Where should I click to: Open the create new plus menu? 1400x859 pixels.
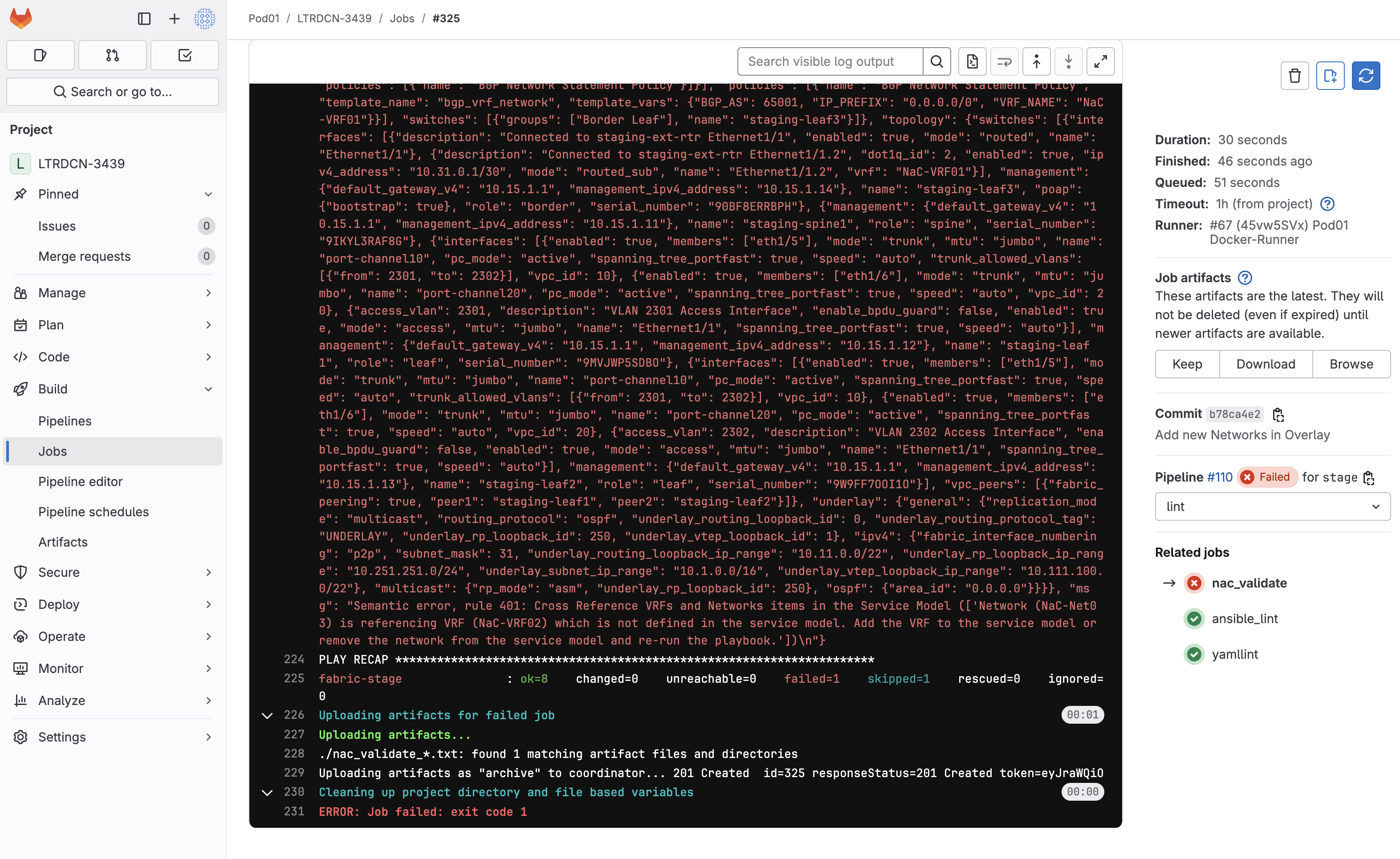(174, 19)
